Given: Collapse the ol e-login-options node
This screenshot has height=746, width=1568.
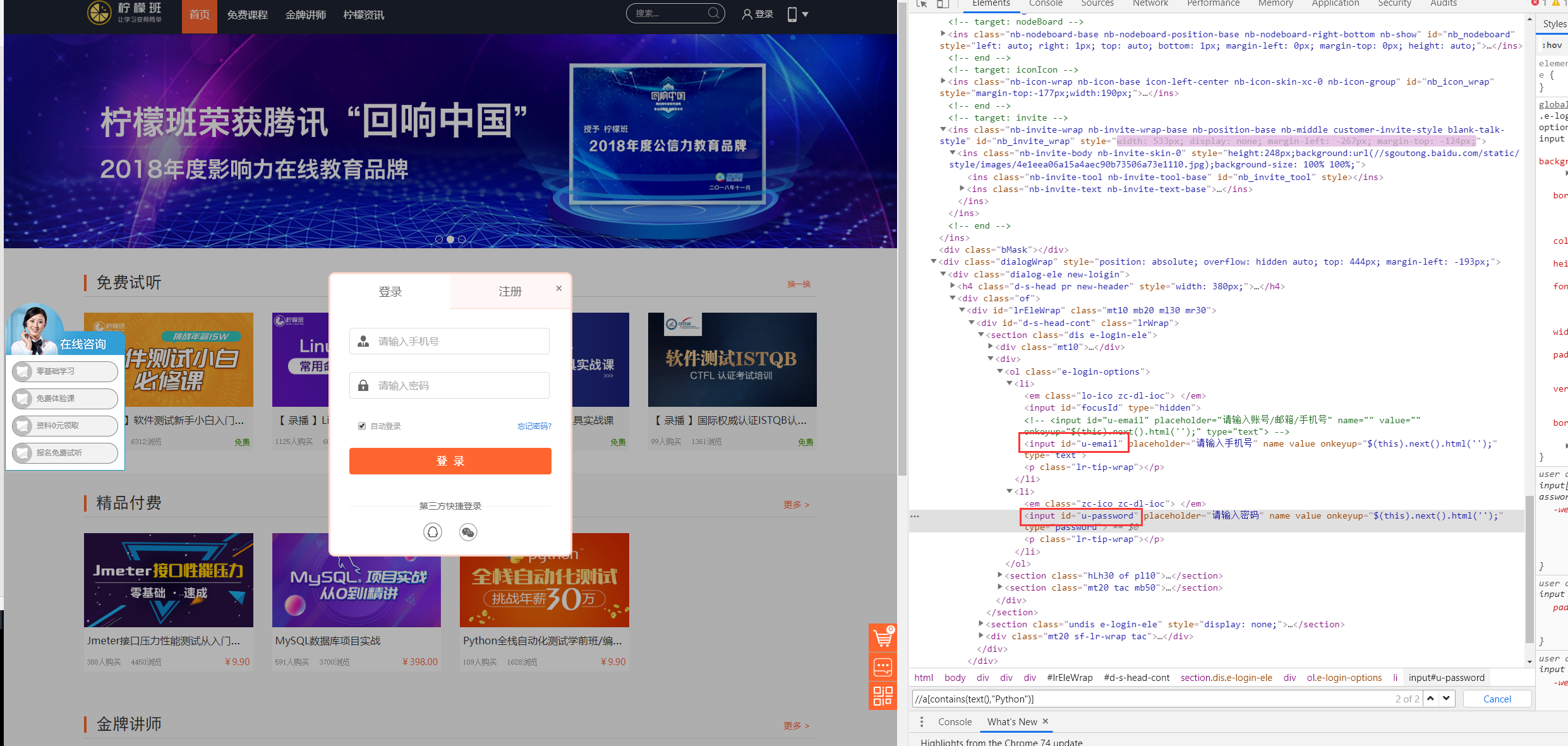Looking at the screenshot, I should (x=999, y=371).
